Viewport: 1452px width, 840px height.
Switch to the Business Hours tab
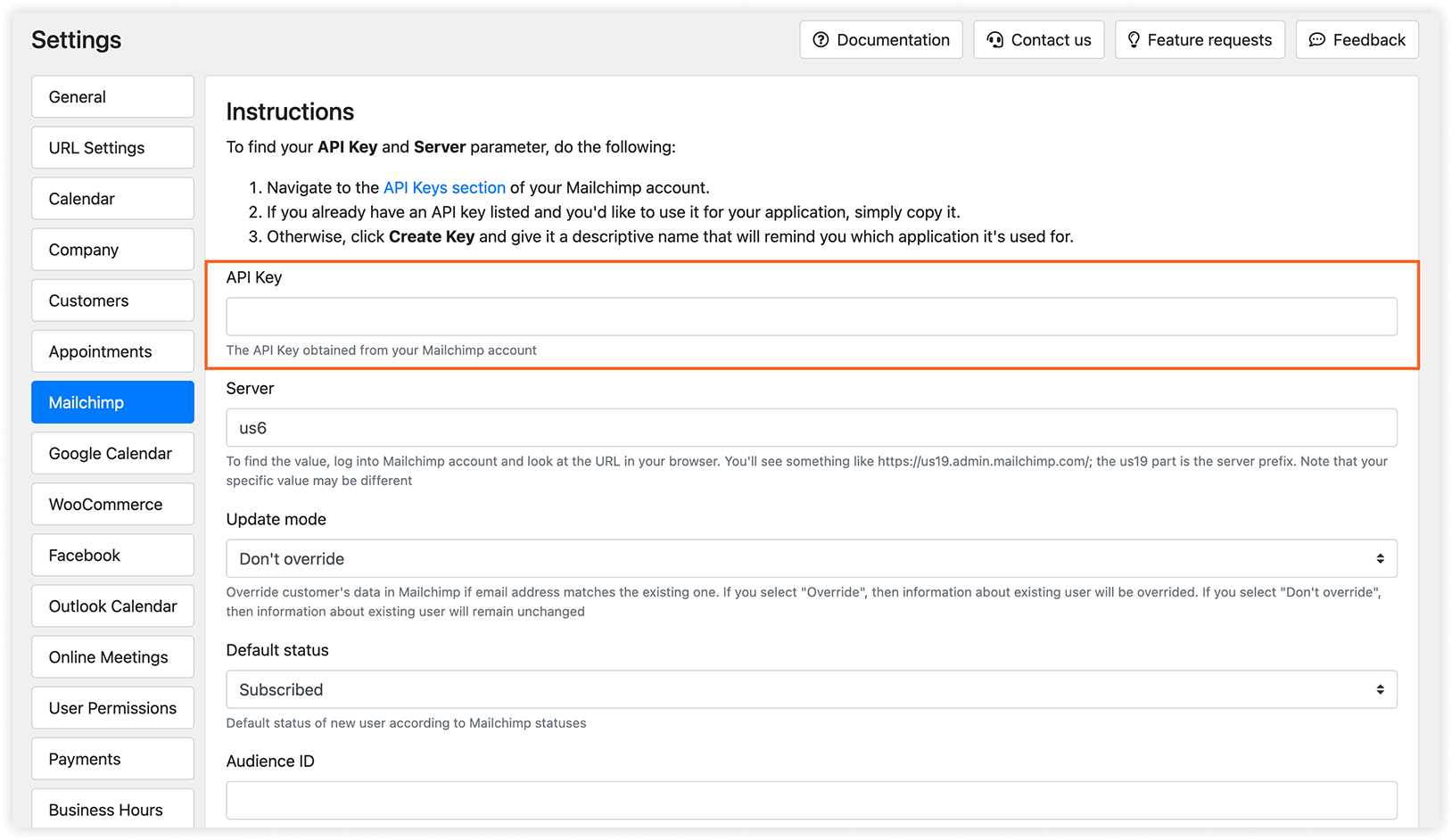112,809
